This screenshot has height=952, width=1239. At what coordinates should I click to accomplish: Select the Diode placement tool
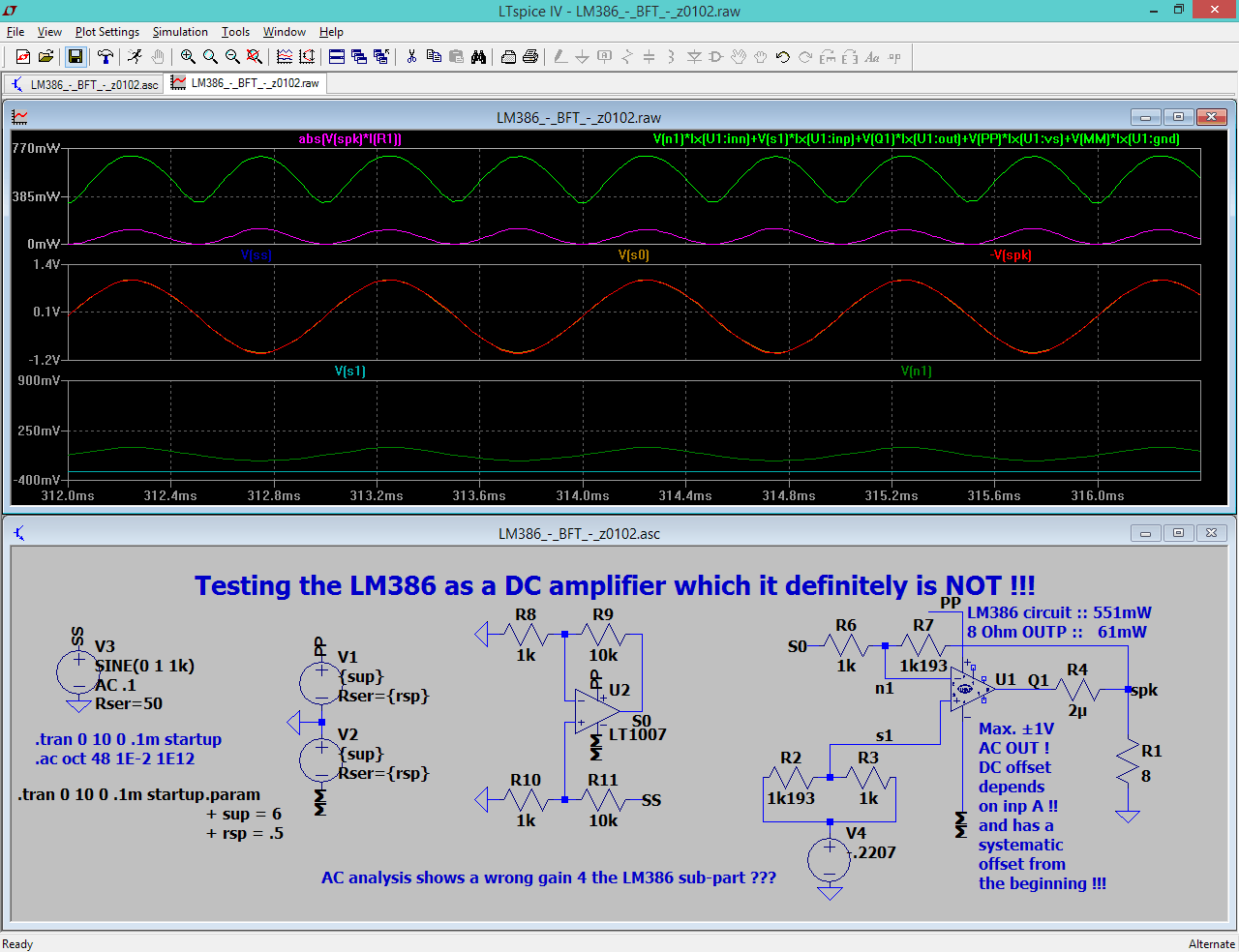click(694, 57)
